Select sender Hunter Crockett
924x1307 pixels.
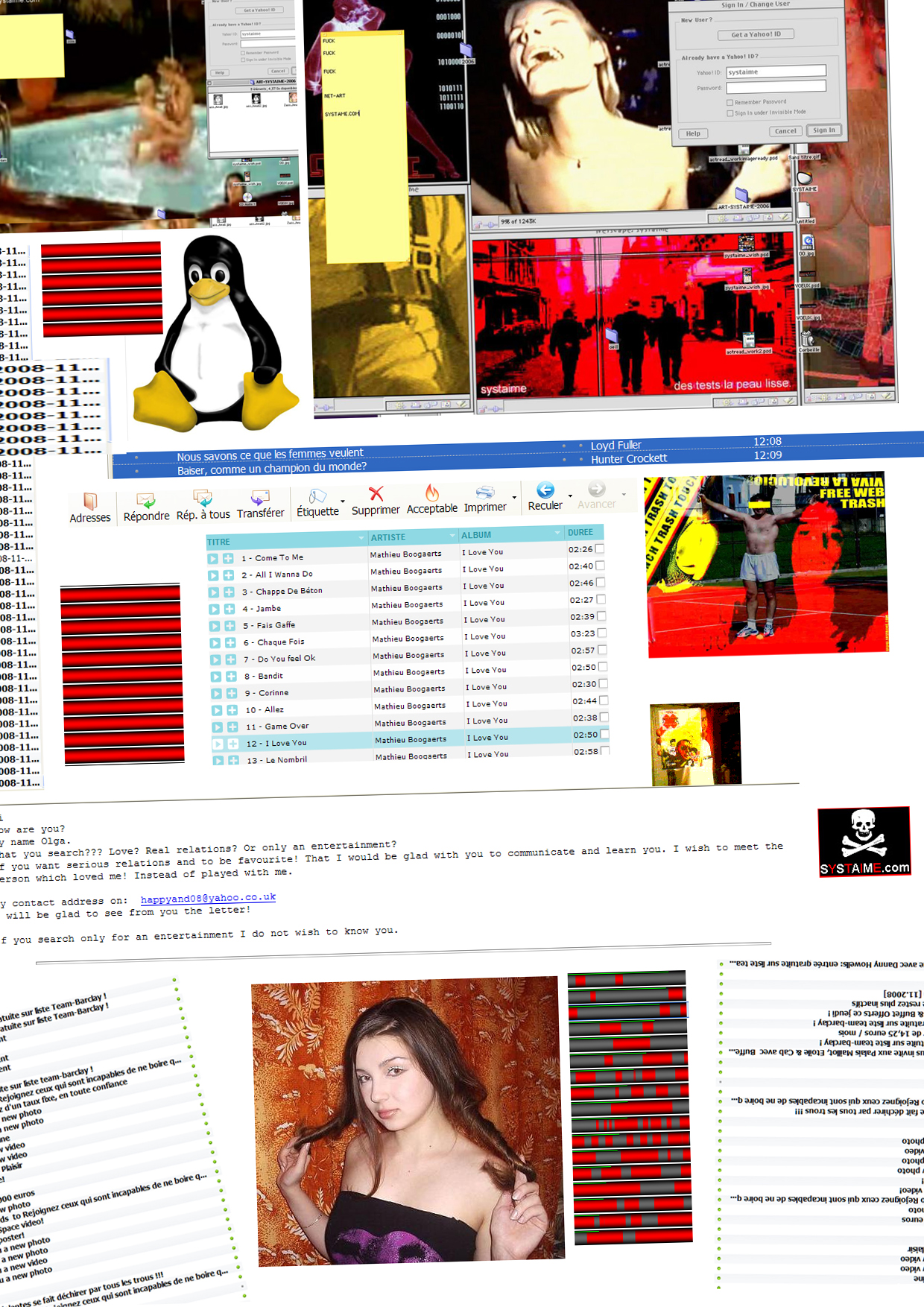[x=629, y=459]
